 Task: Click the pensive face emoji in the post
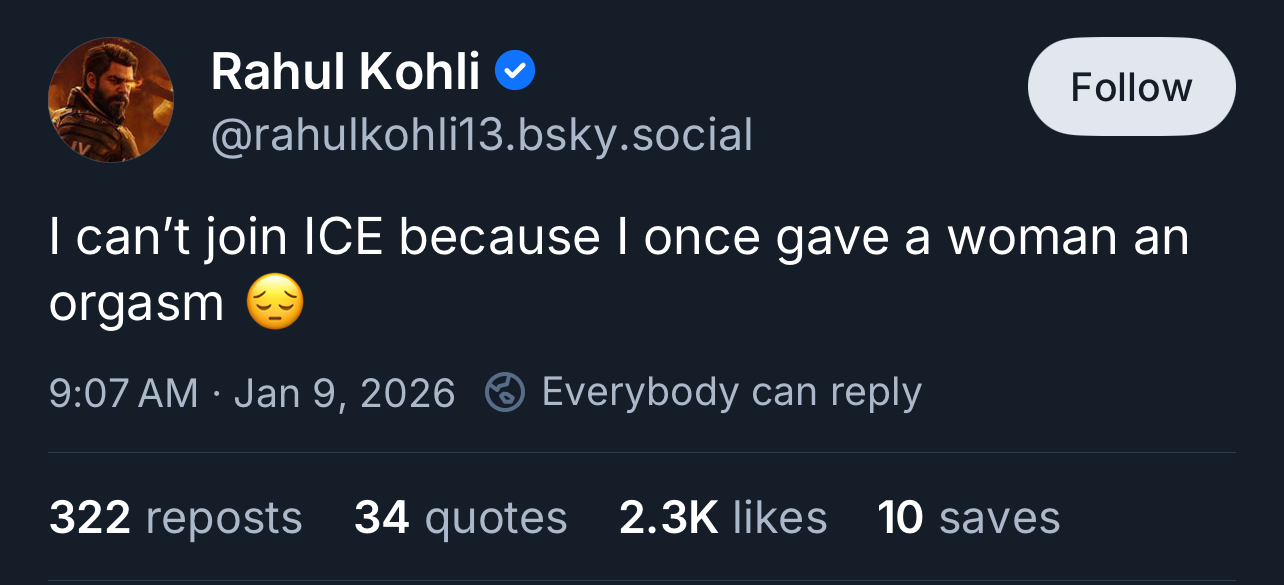coord(274,305)
